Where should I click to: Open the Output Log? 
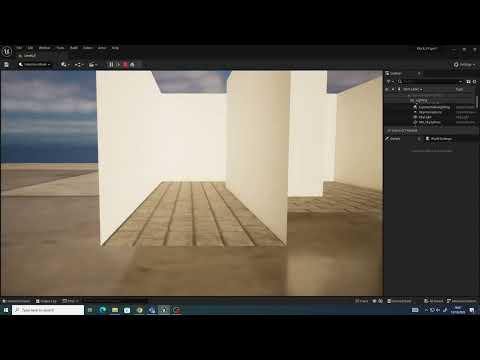point(47,301)
